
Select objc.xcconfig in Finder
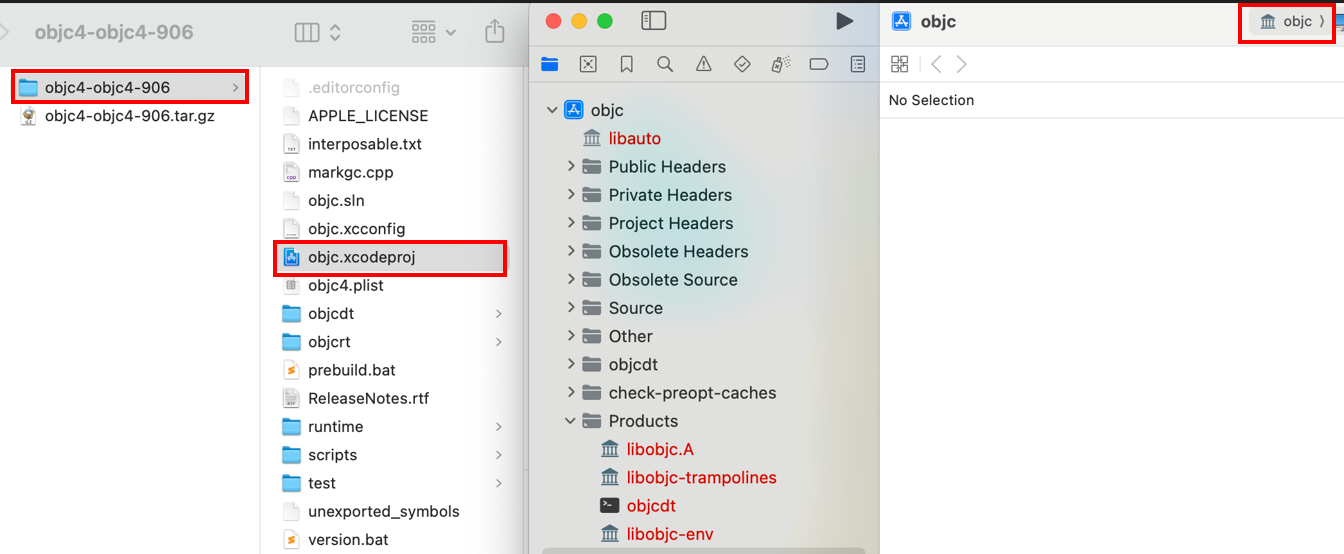coord(356,228)
